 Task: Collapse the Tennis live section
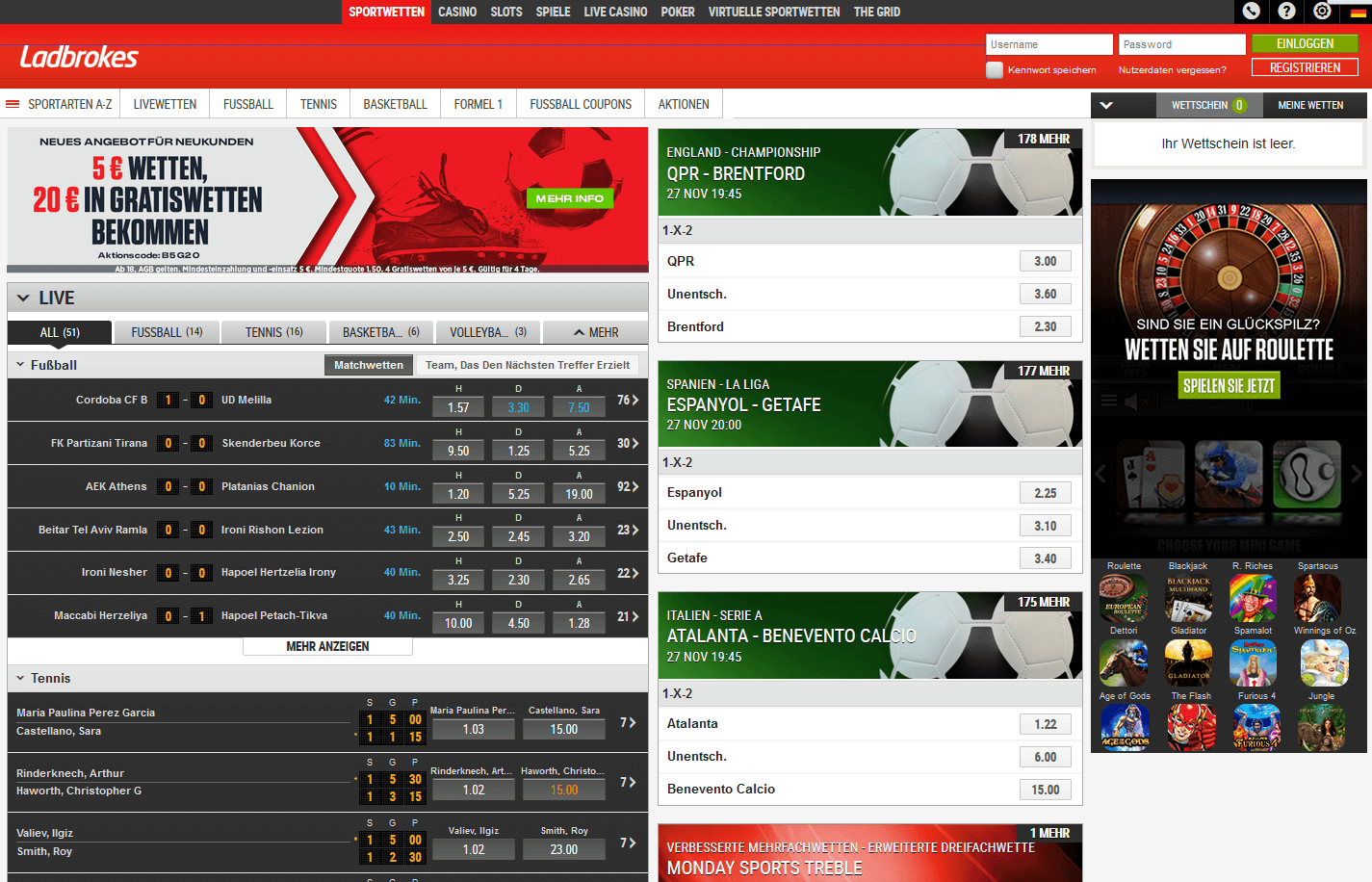point(20,678)
